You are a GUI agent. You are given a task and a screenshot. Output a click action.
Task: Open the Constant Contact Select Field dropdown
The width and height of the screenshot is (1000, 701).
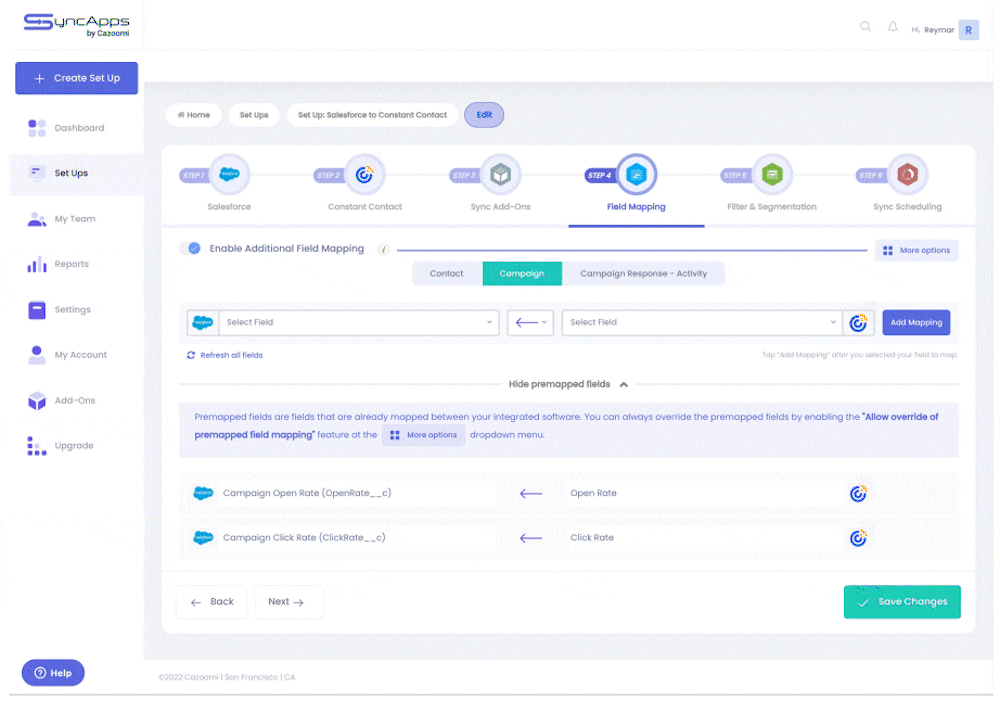pos(702,323)
